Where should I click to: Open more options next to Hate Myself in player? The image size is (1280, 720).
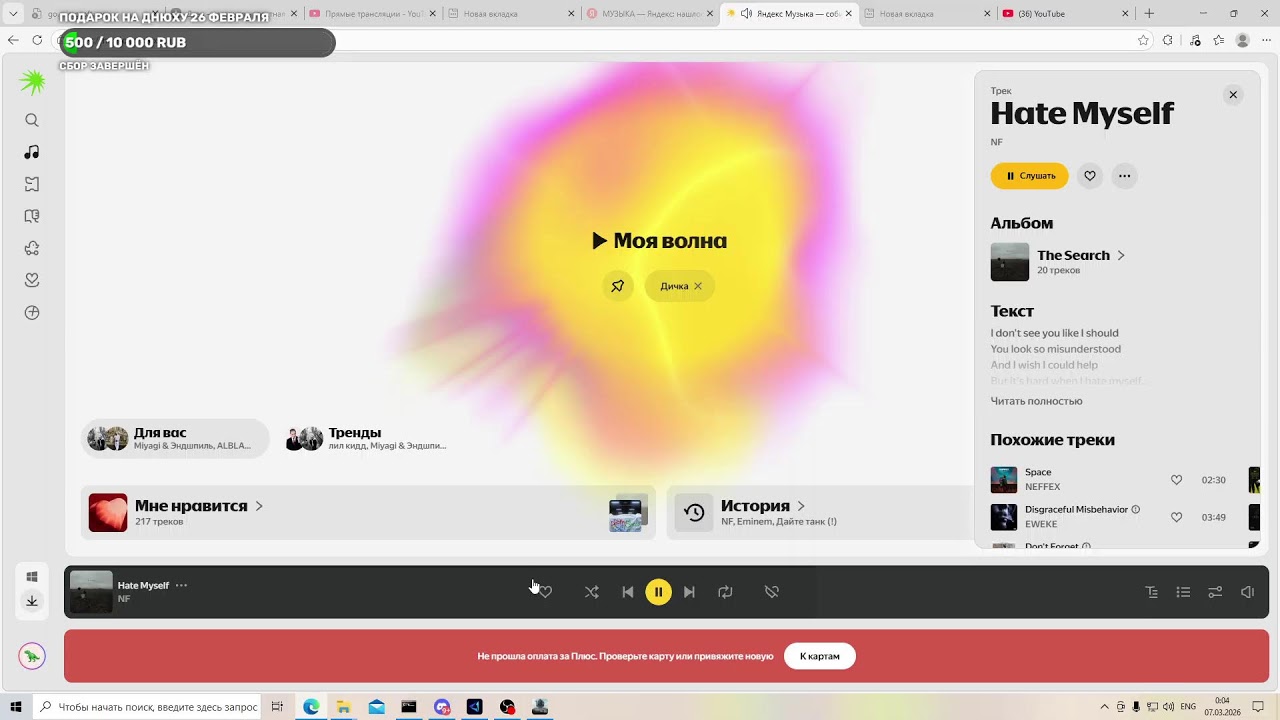(x=181, y=585)
